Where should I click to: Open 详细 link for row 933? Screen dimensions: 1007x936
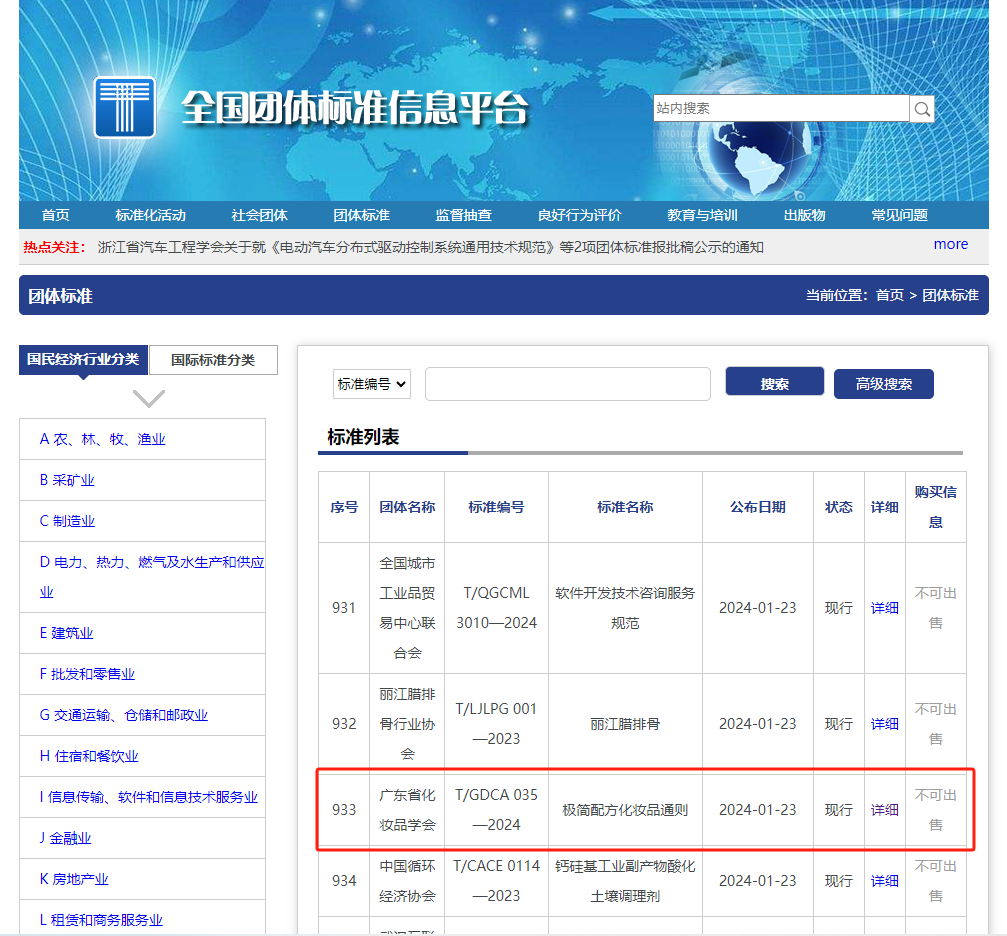[884, 810]
